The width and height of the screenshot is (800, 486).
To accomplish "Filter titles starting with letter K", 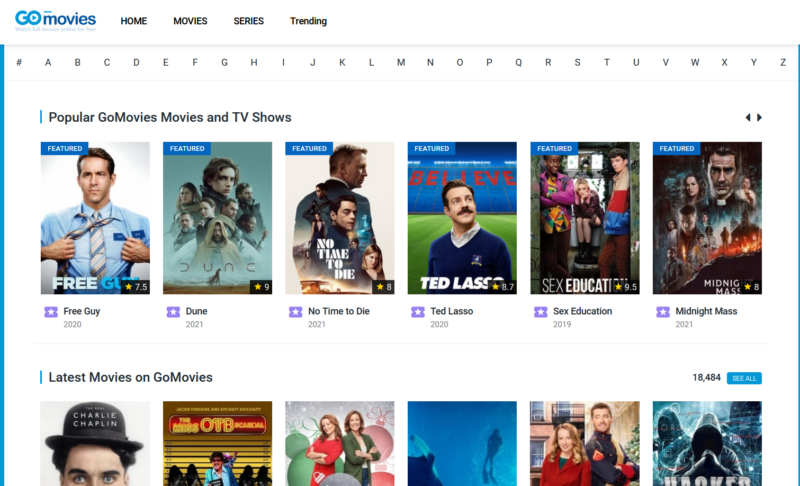I will tap(342, 63).
